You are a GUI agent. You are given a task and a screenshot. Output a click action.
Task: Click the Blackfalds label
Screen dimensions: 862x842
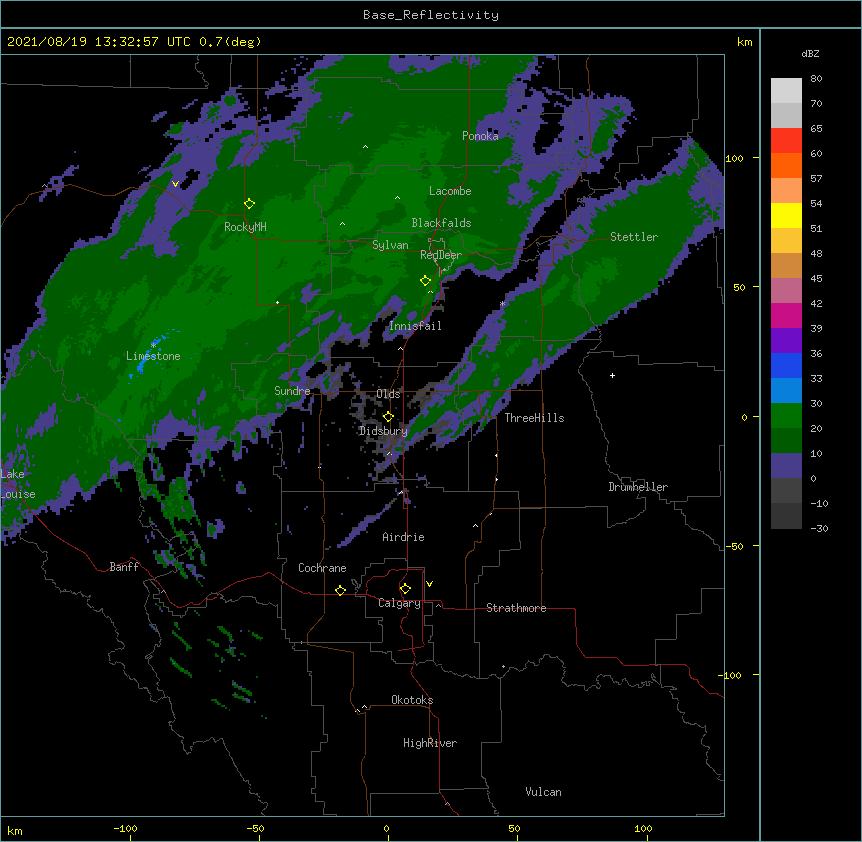tap(441, 223)
